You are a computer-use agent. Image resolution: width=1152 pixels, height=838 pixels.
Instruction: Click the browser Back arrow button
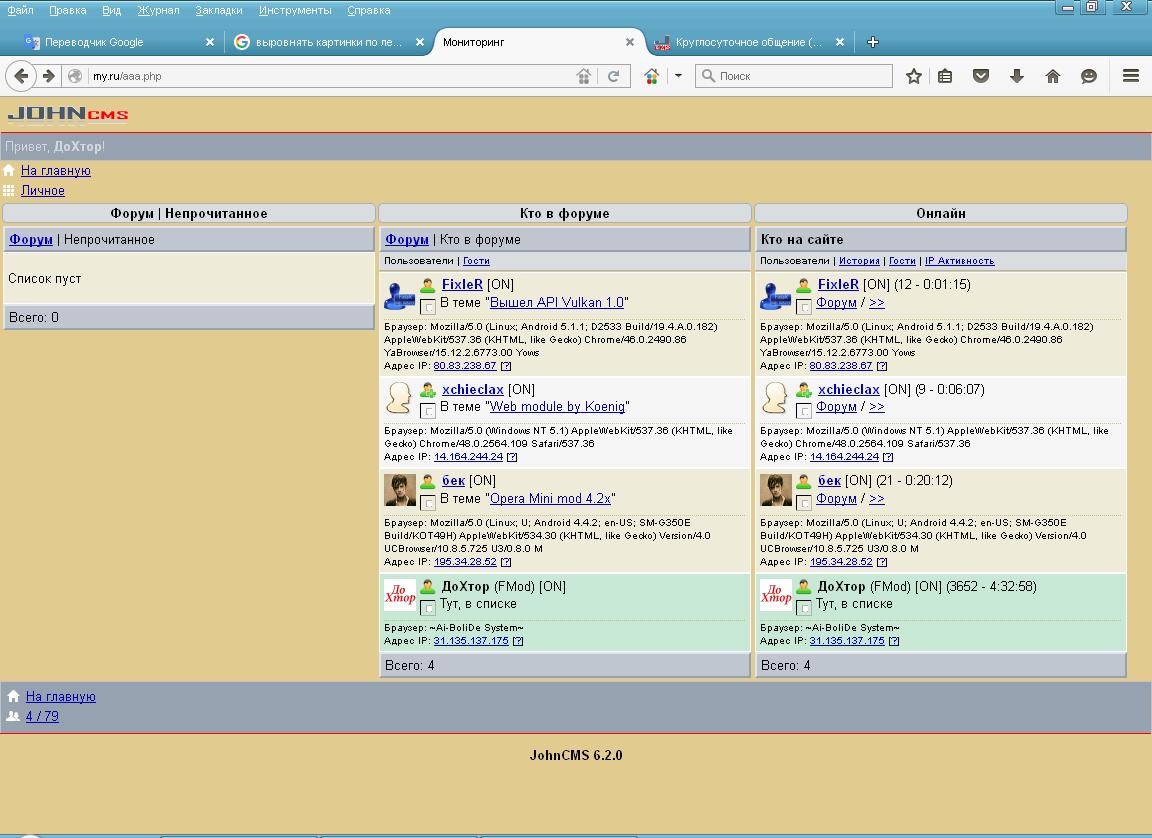tap(21, 76)
